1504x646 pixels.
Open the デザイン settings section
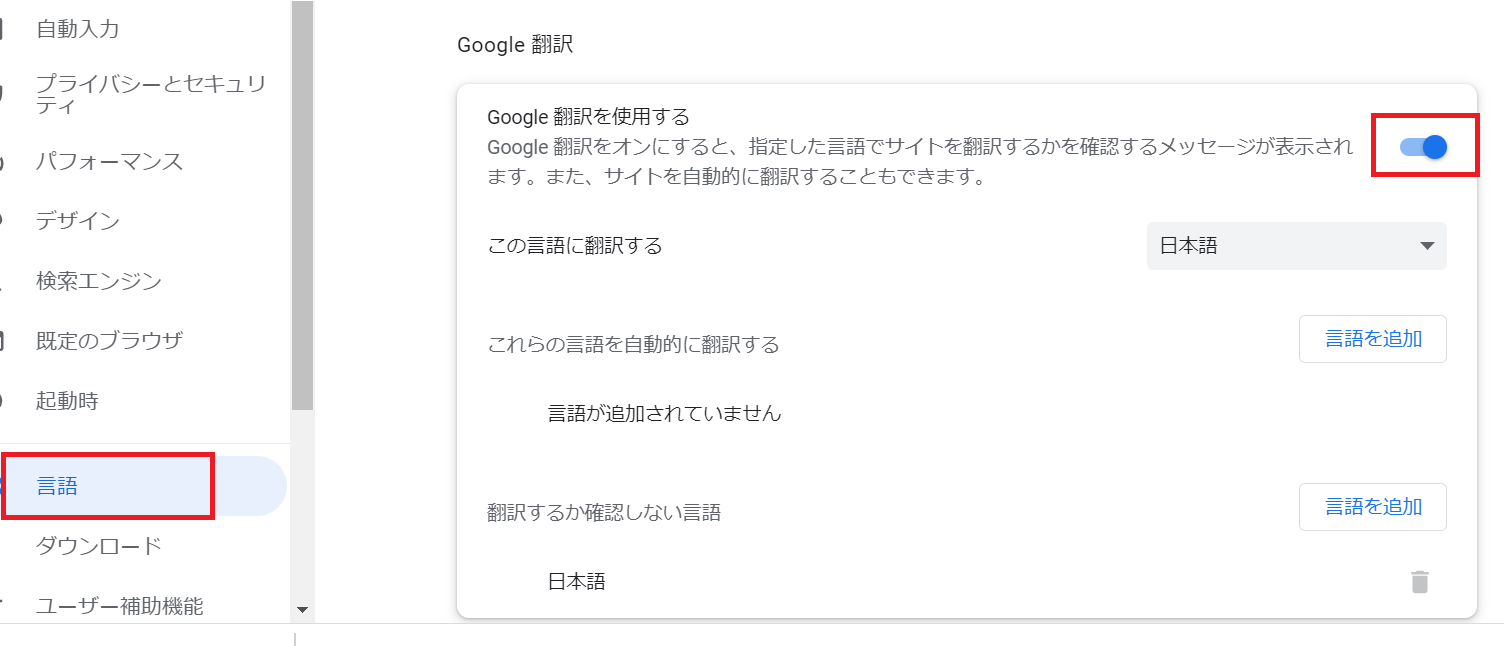pos(78,221)
